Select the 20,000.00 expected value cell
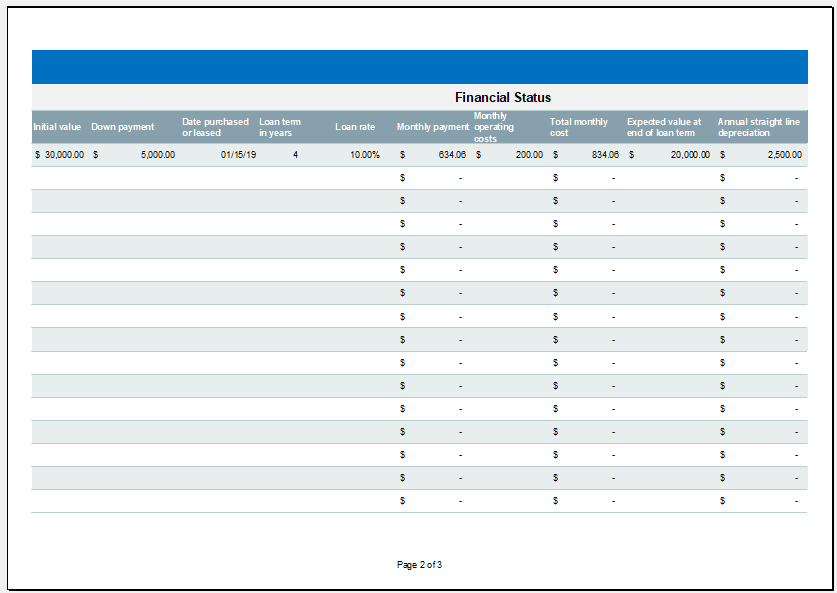The width and height of the screenshot is (837, 593). point(669,155)
